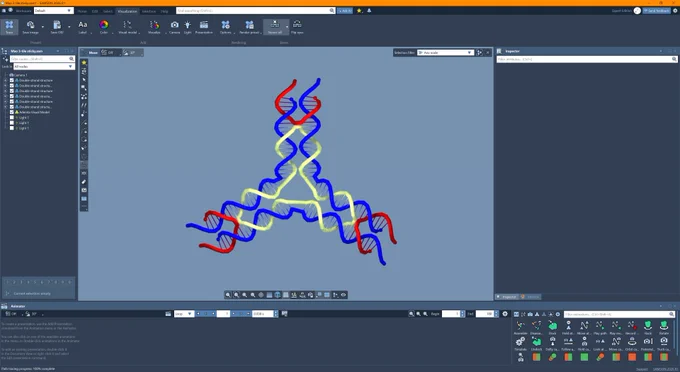Viewport: 680px width, 372px height.
Task: Open the Interface menu tab
Action: [149, 11]
